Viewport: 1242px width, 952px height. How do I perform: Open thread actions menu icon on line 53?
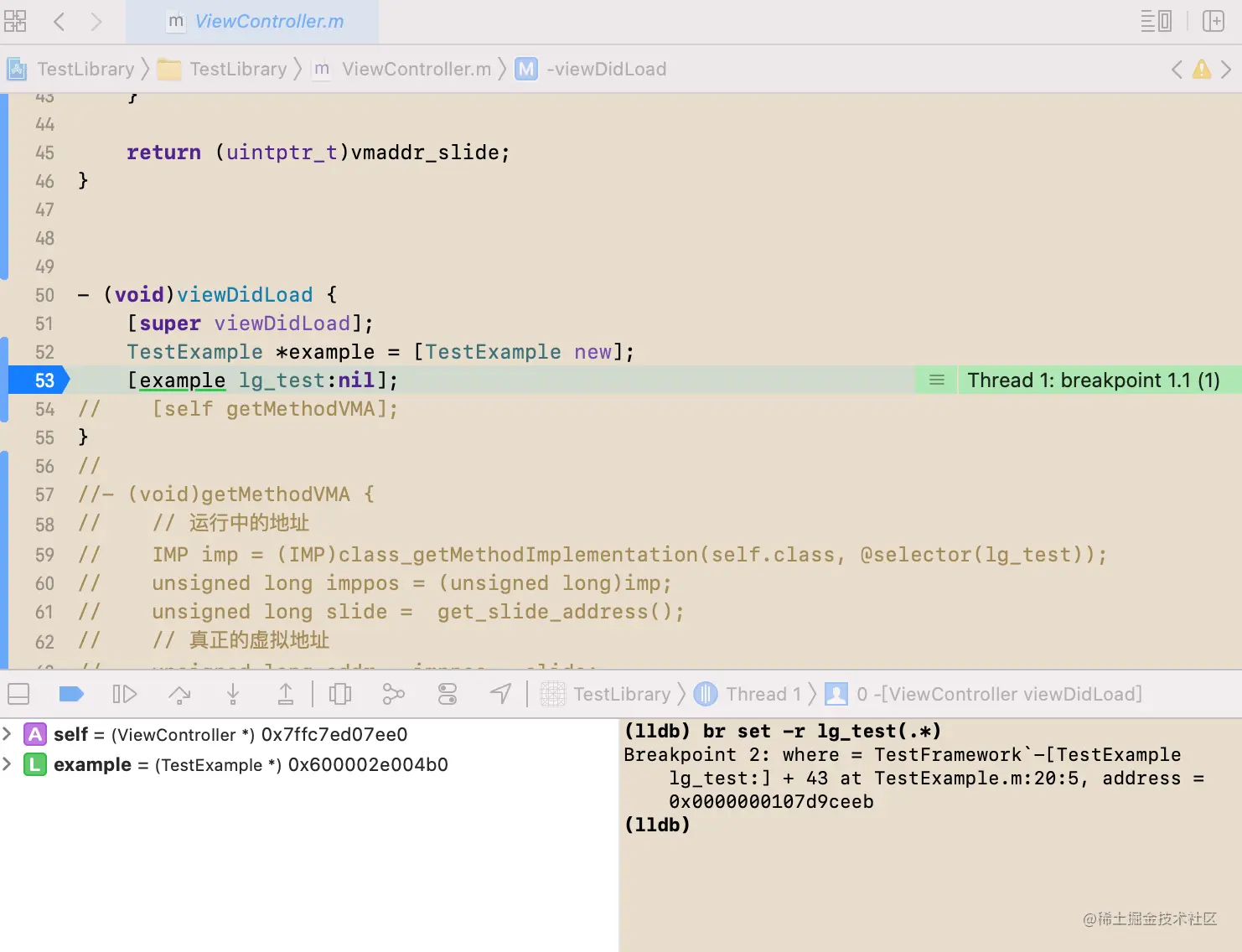click(937, 380)
